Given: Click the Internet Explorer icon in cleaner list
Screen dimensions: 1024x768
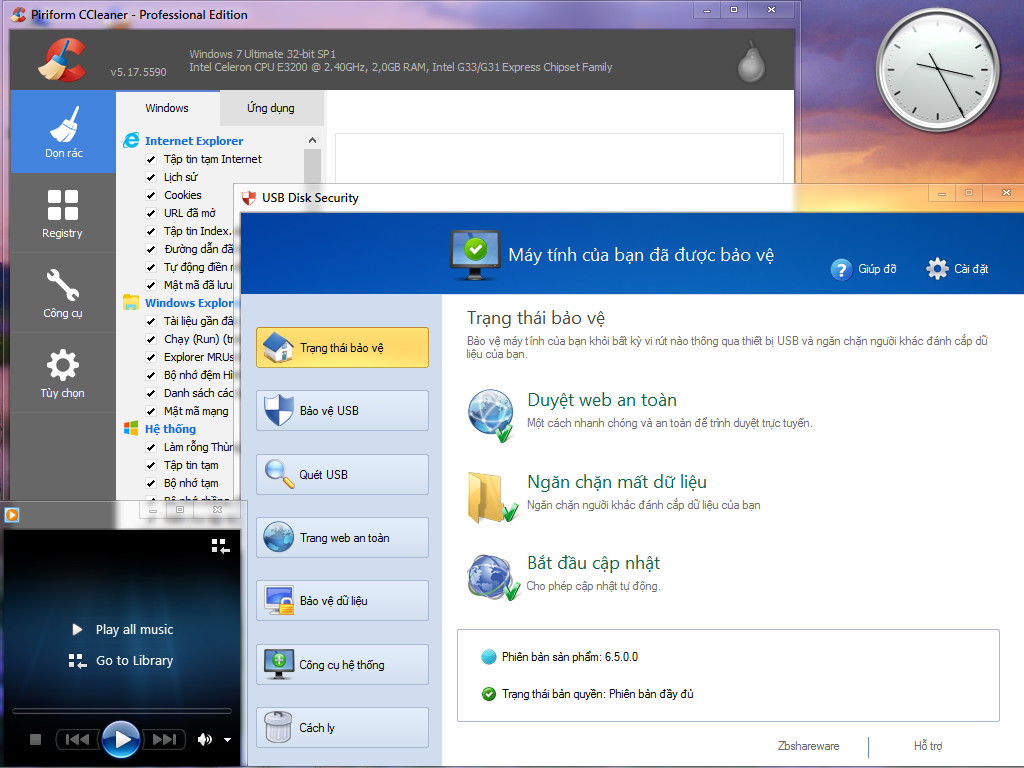Looking at the screenshot, I should pos(131,140).
